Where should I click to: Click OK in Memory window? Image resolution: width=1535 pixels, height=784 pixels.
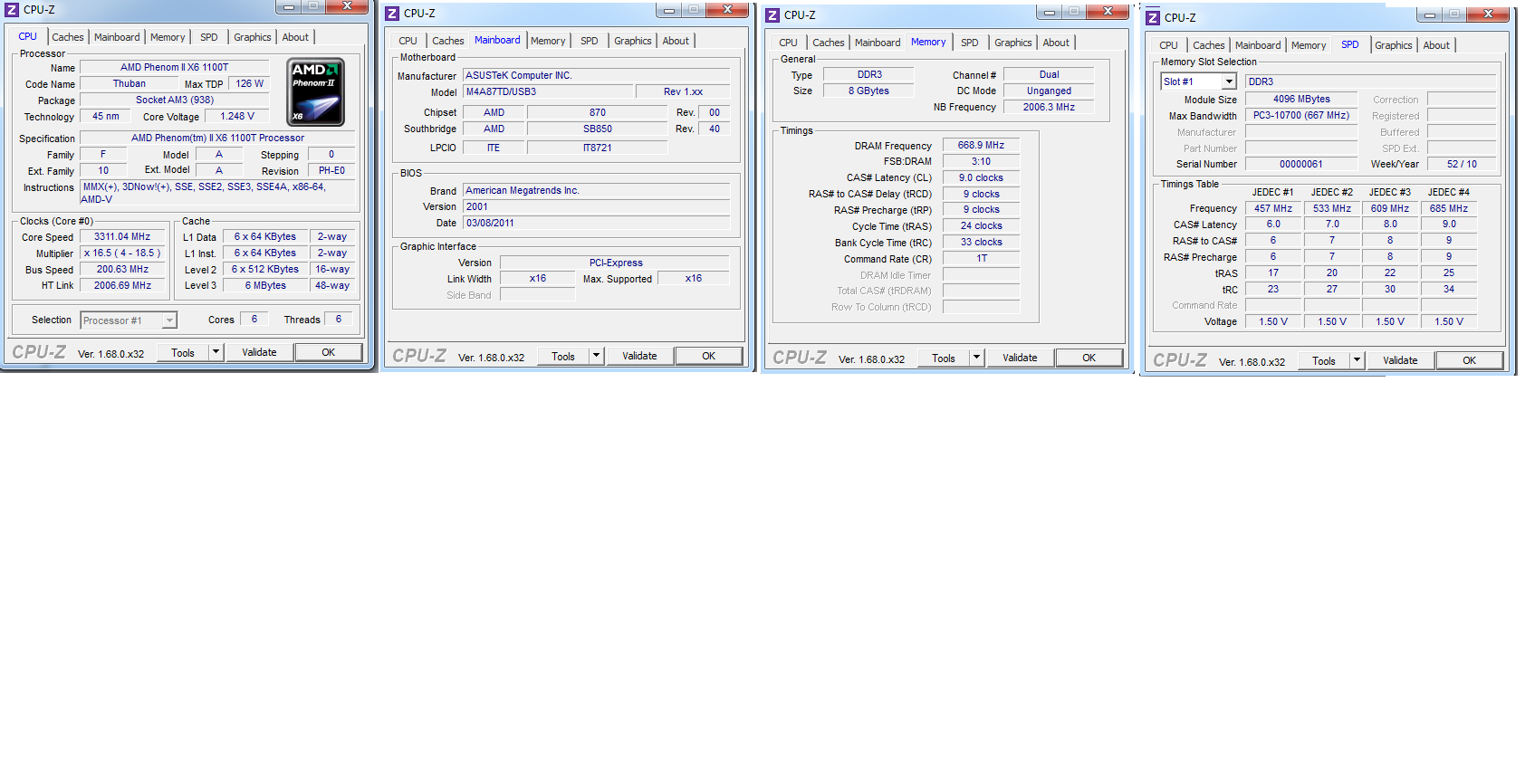pos(1089,358)
